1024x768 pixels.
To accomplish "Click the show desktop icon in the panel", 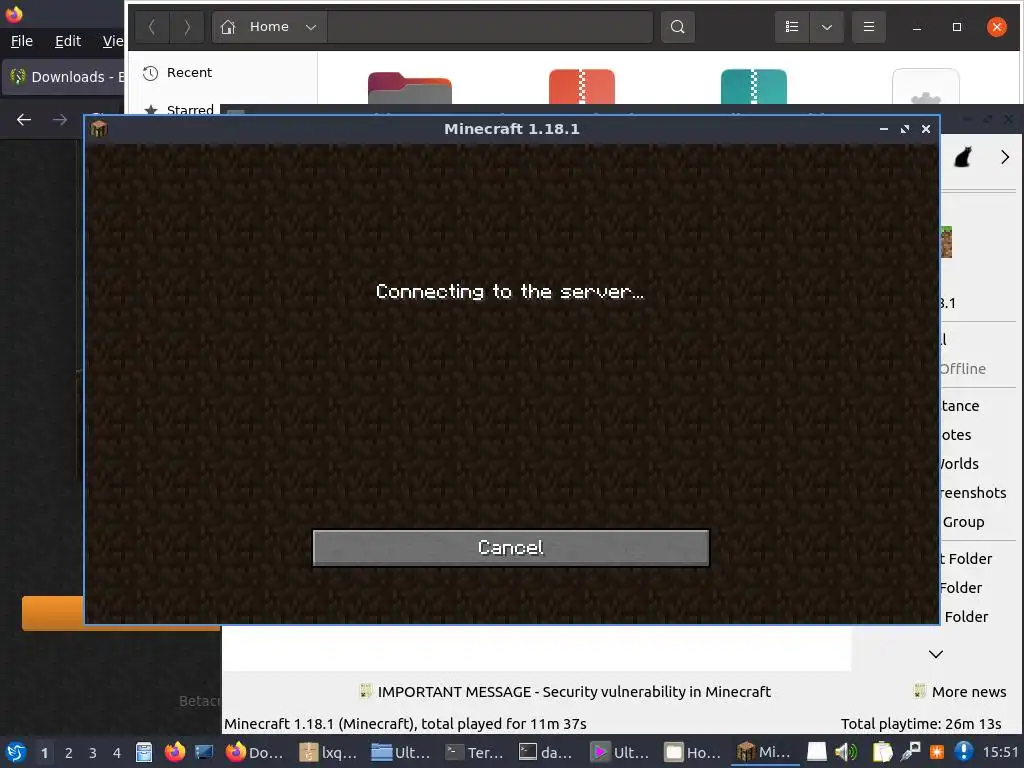I will pos(204,752).
